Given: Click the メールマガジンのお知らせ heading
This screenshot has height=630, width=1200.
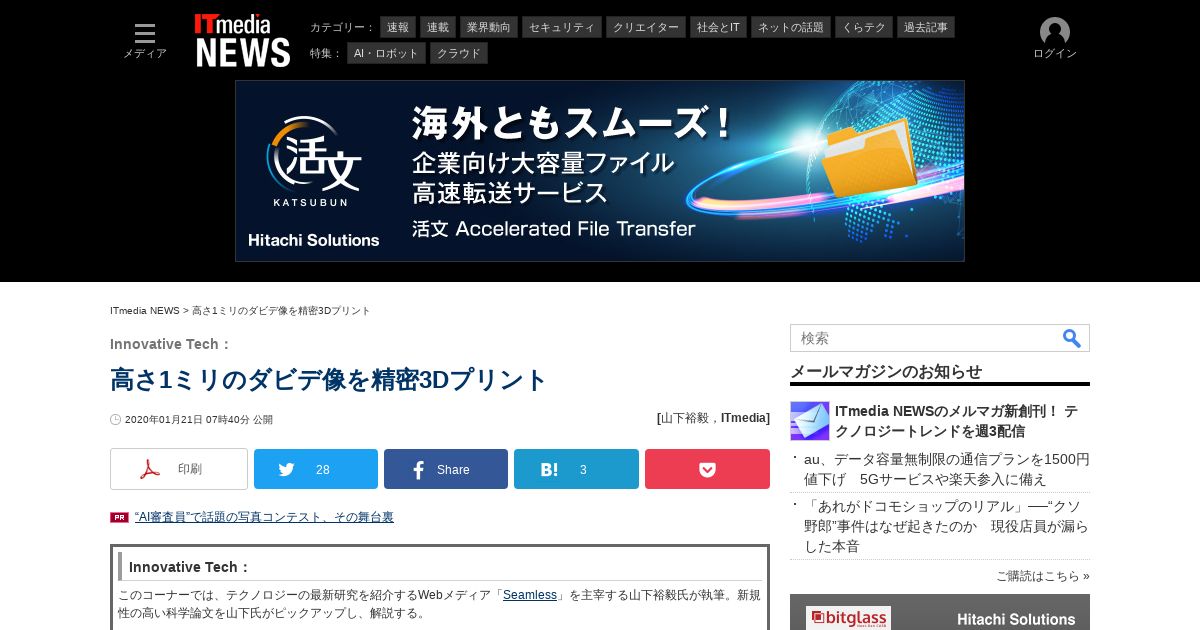Looking at the screenshot, I should (886, 372).
